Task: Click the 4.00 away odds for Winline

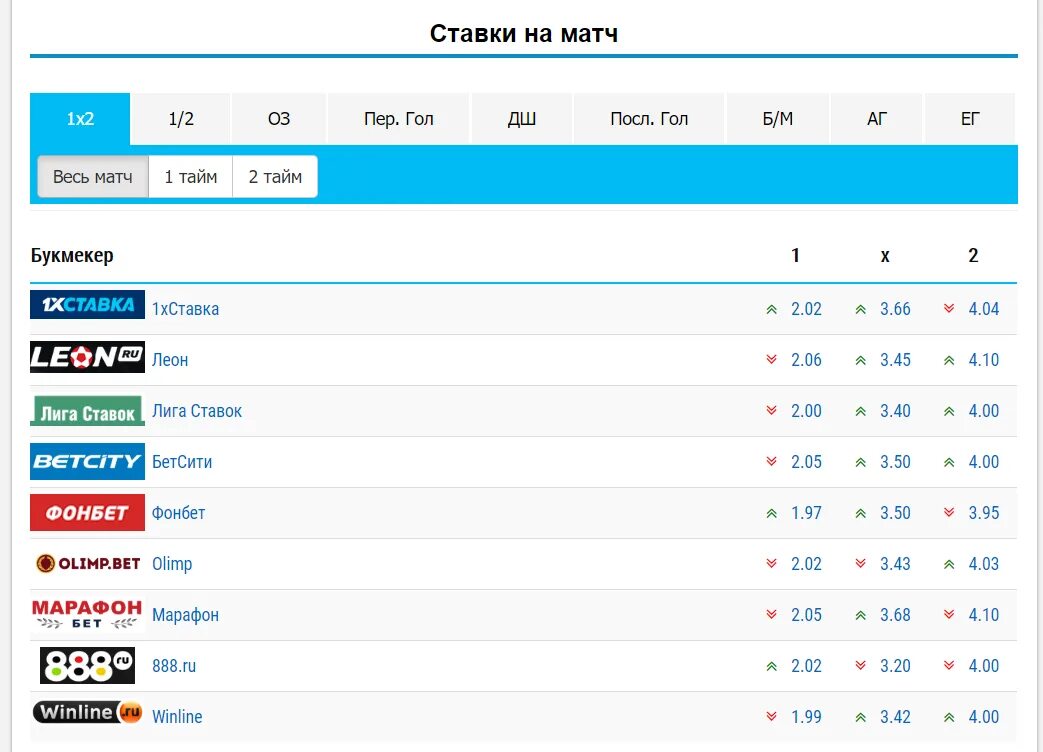Action: 984,717
